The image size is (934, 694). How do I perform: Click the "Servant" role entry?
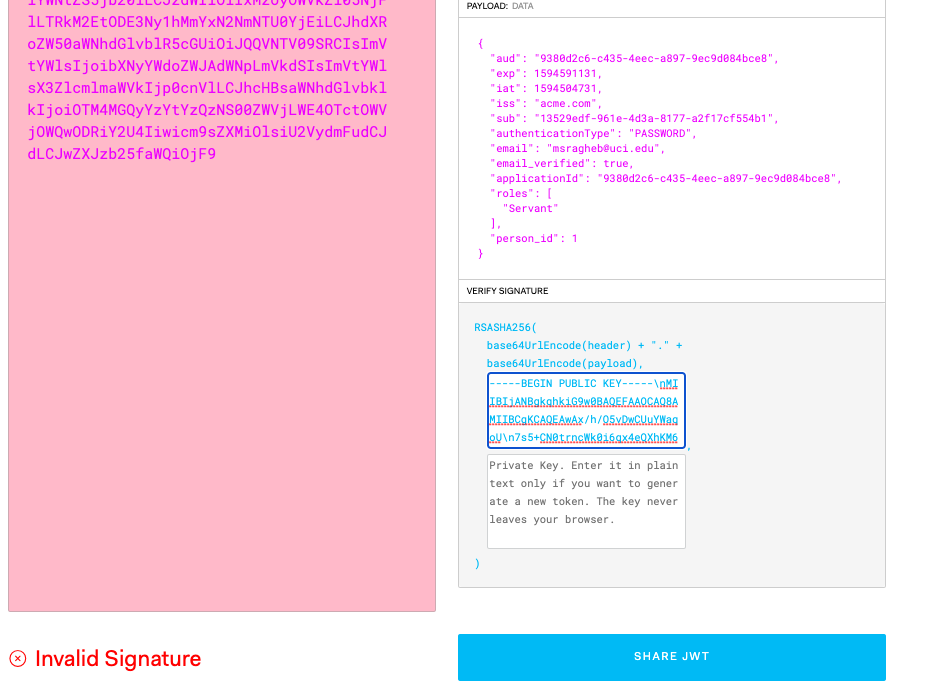click(x=530, y=208)
